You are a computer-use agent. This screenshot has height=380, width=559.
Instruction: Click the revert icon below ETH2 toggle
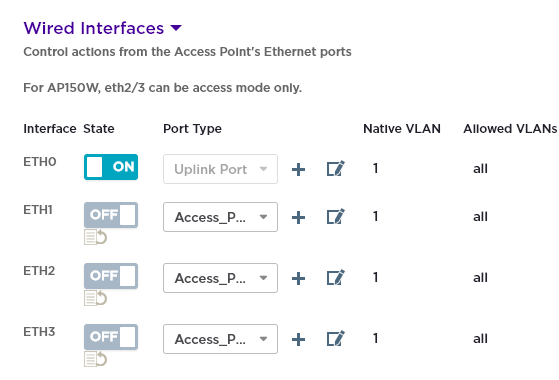click(x=96, y=298)
